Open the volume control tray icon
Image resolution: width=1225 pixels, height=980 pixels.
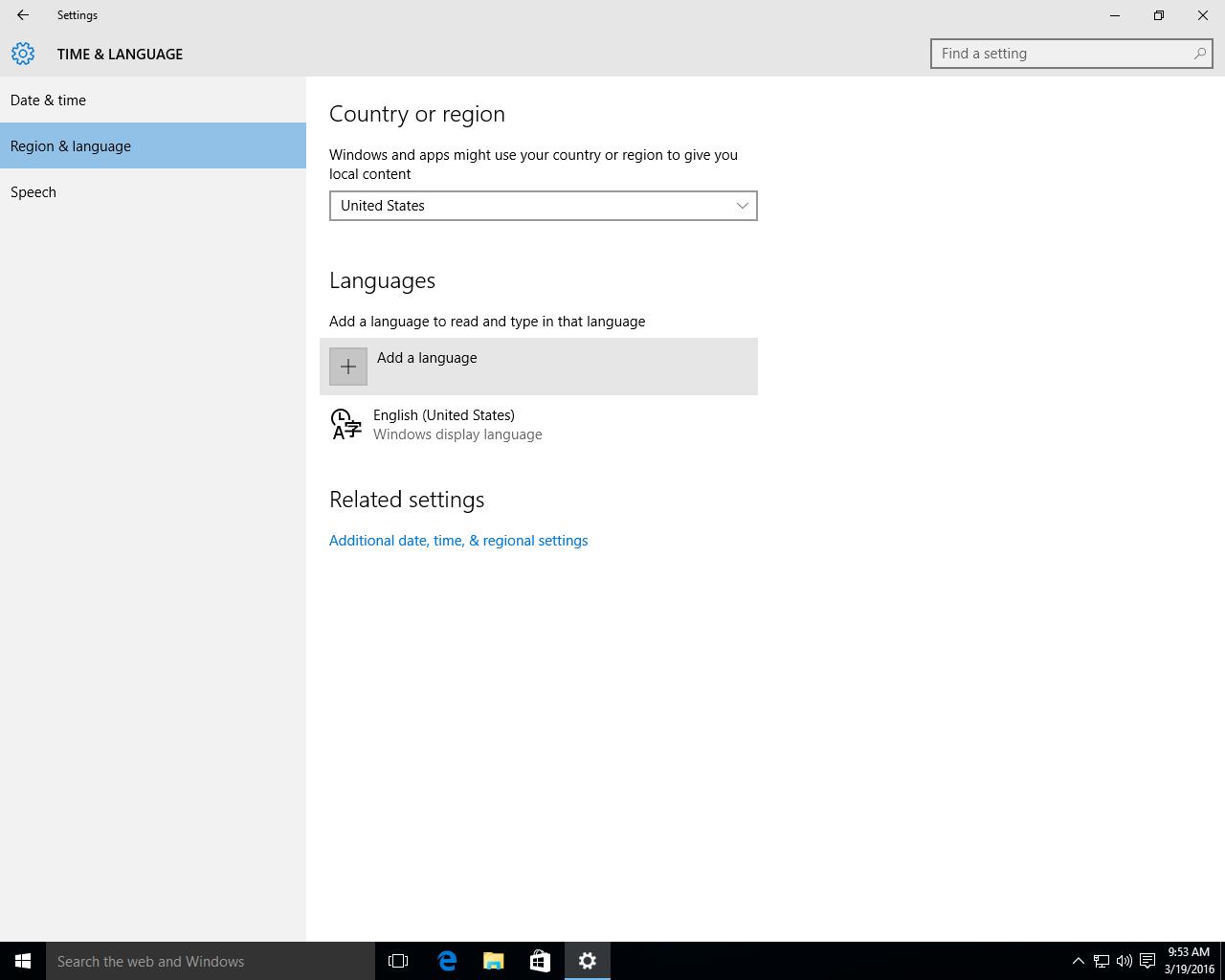tap(1125, 961)
